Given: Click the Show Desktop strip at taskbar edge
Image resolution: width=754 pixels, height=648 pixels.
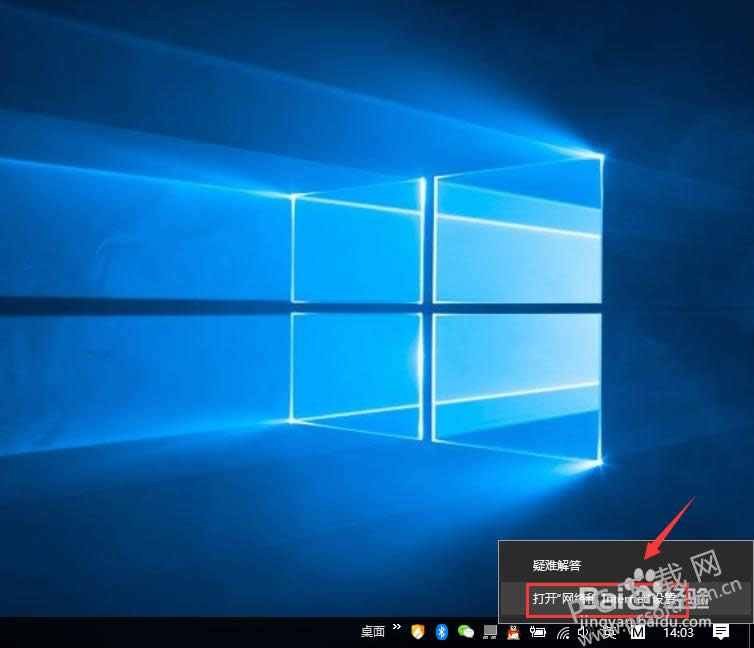Looking at the screenshot, I should [x=751, y=632].
